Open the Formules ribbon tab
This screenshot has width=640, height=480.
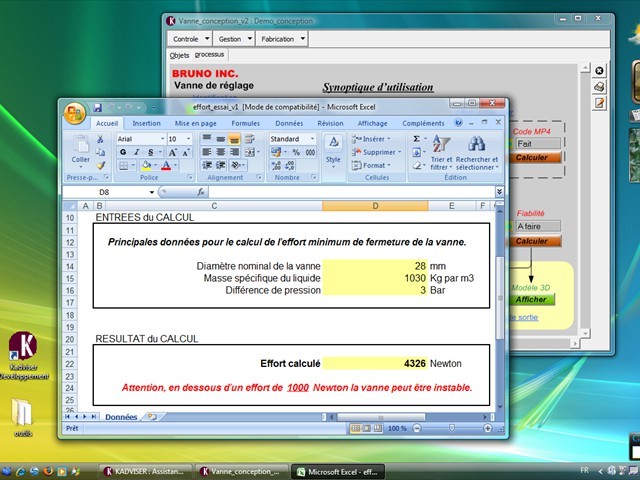245,123
